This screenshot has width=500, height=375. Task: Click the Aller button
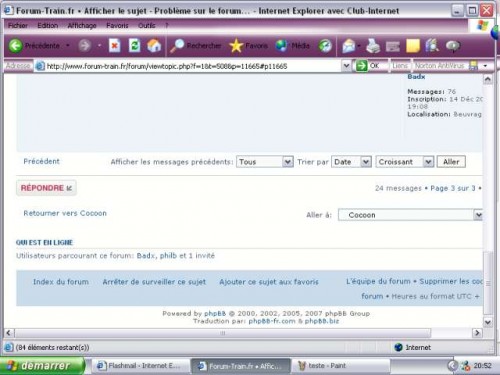point(451,162)
